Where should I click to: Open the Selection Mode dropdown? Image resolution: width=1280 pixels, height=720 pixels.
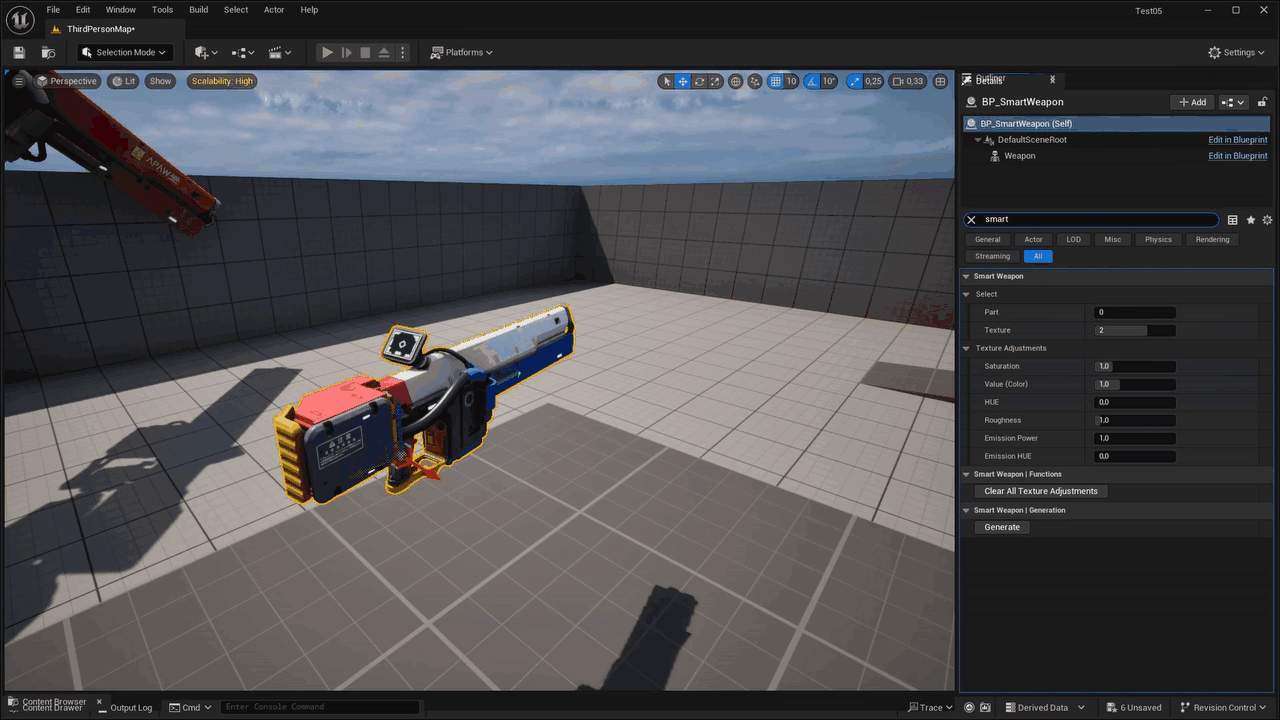point(124,52)
